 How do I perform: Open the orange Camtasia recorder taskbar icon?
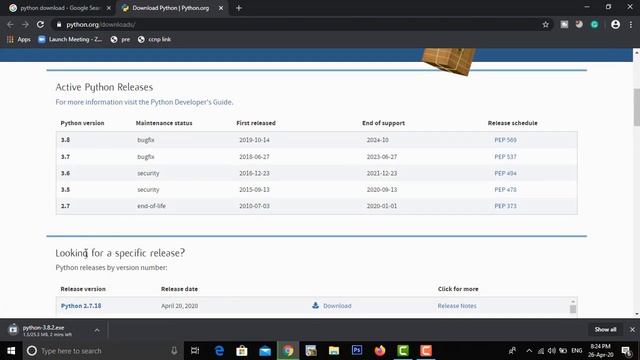426,351
